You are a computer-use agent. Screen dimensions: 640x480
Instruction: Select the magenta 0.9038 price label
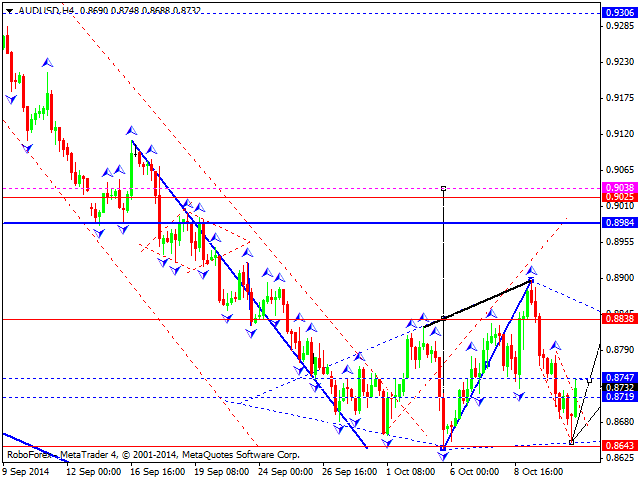coord(620,188)
